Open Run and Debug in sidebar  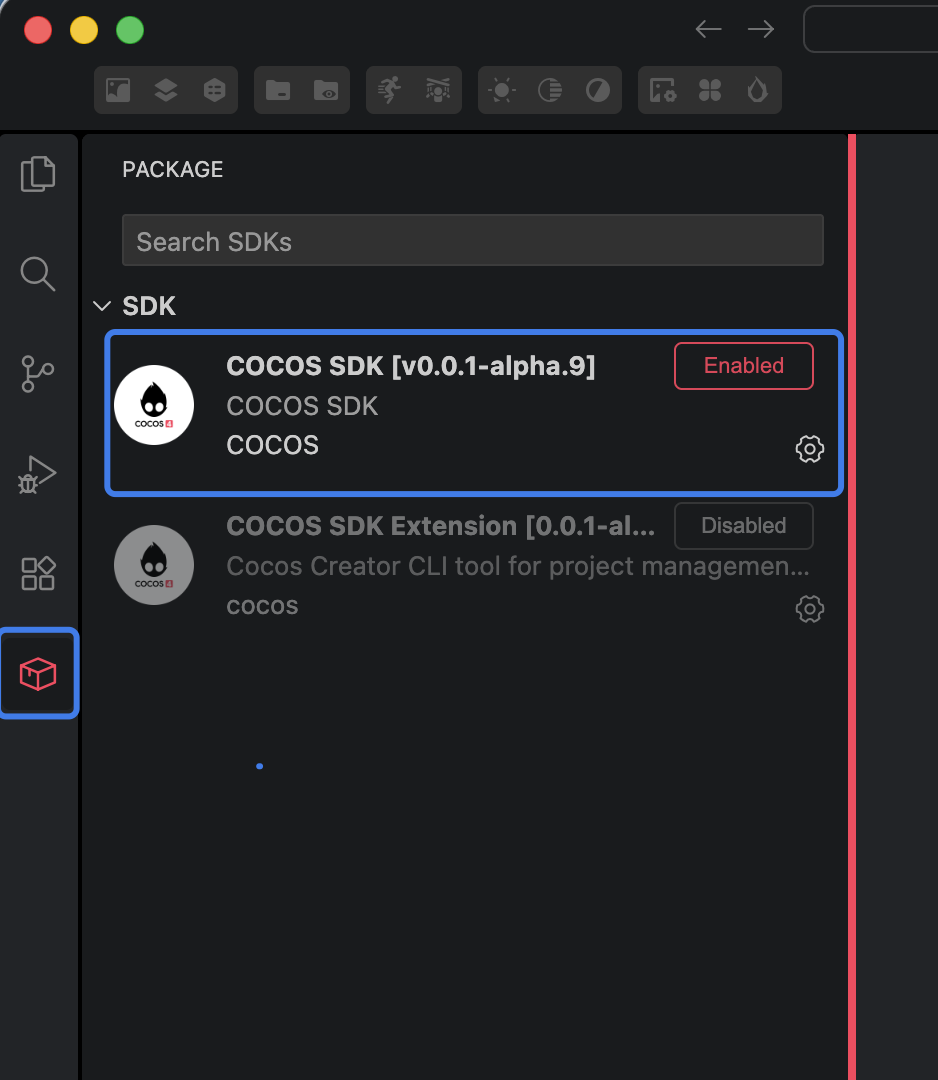click(x=38, y=473)
